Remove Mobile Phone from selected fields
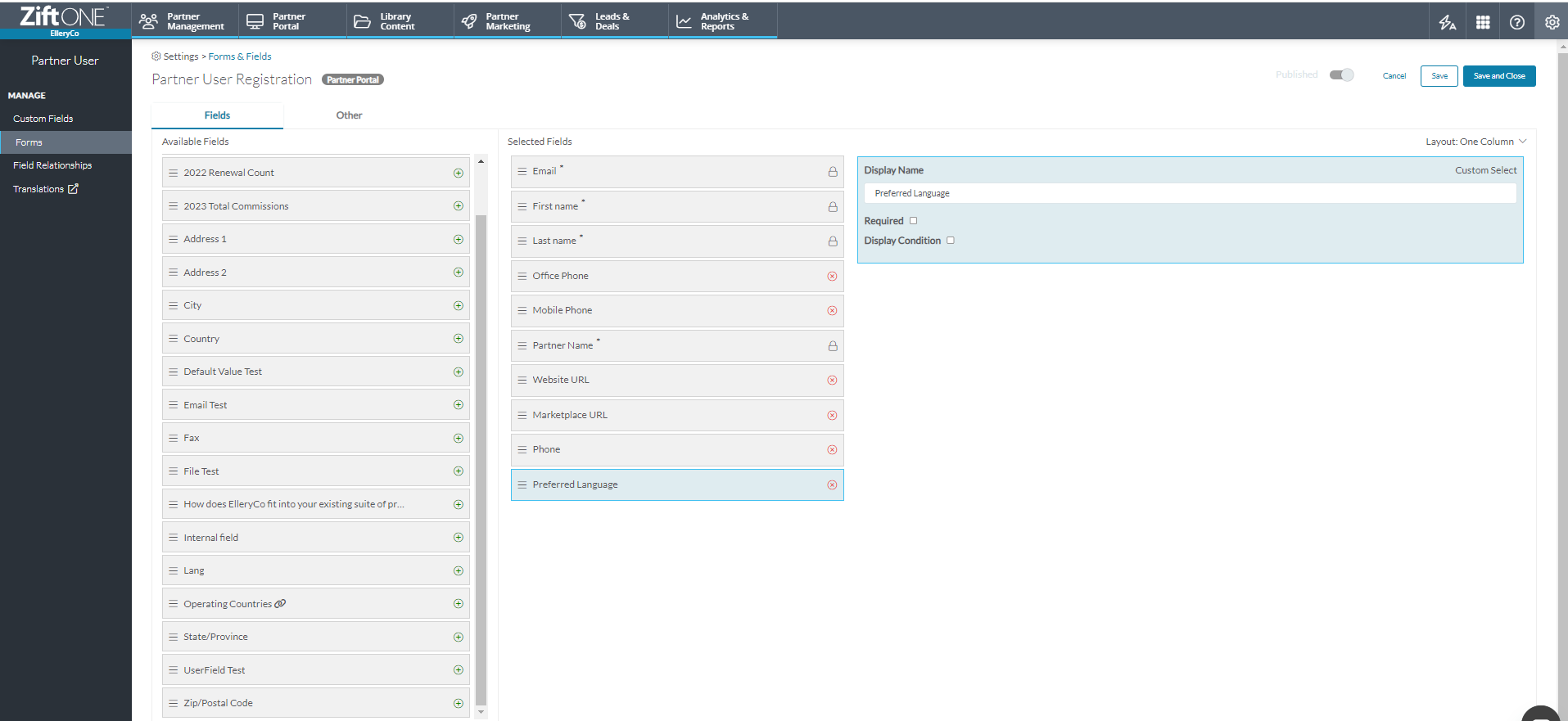 click(x=832, y=310)
